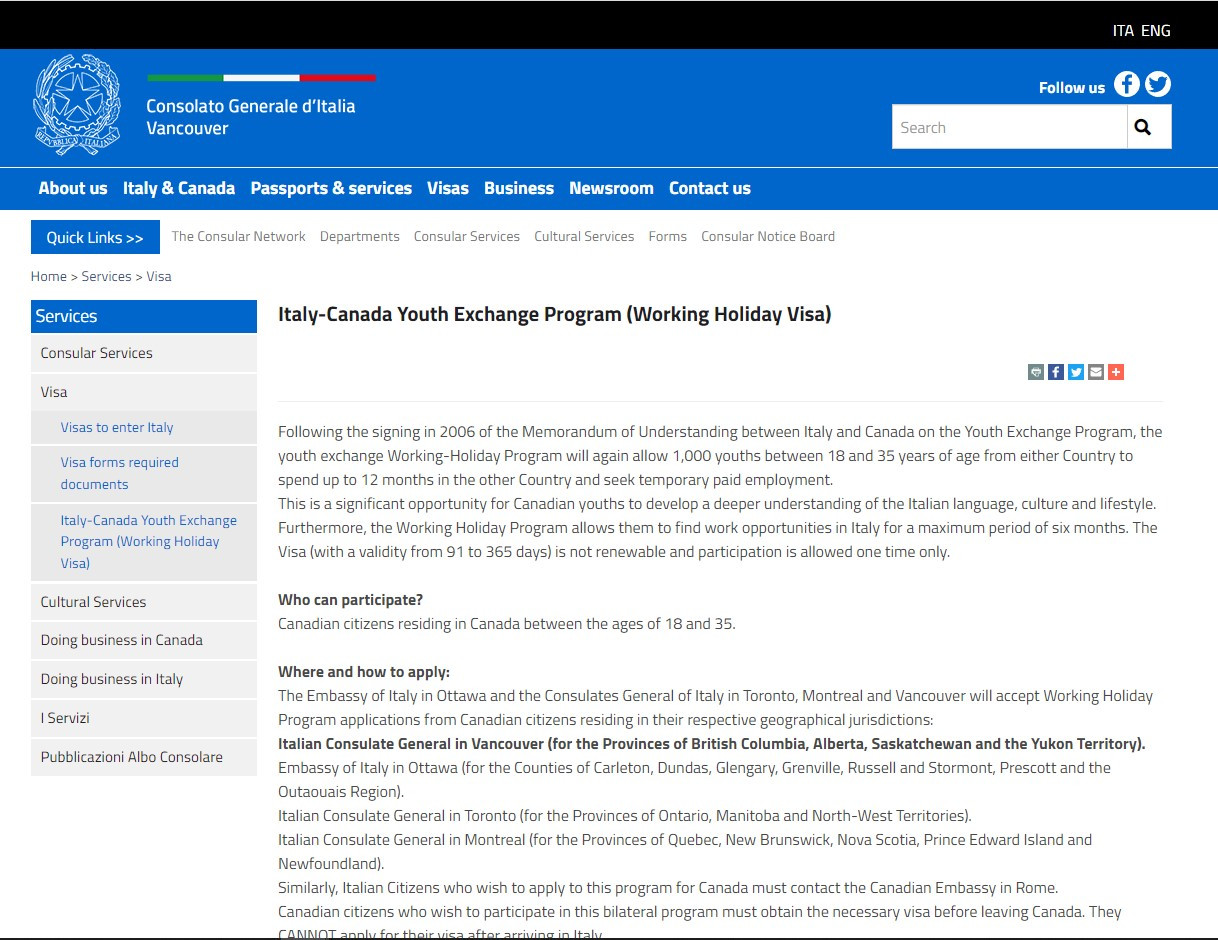Select Visa in the sidebar menu
1218x940 pixels.
click(x=144, y=392)
